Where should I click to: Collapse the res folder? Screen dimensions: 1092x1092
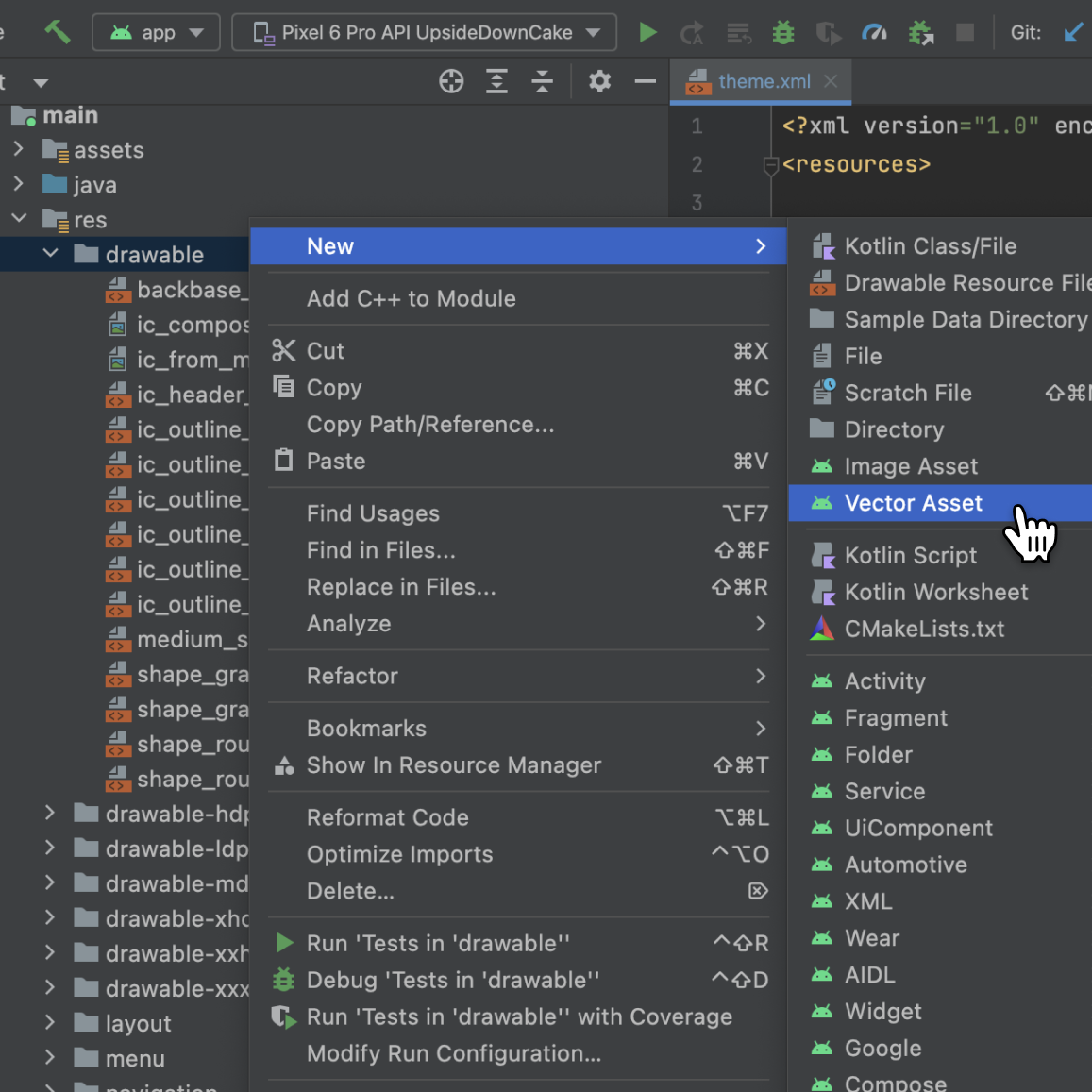(x=19, y=219)
